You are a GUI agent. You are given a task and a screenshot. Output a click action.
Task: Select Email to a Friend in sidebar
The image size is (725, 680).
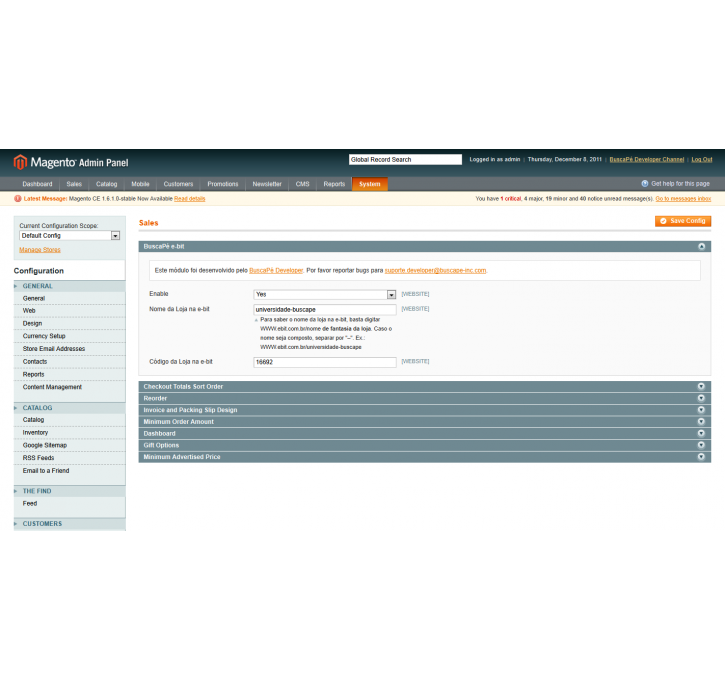click(46, 471)
